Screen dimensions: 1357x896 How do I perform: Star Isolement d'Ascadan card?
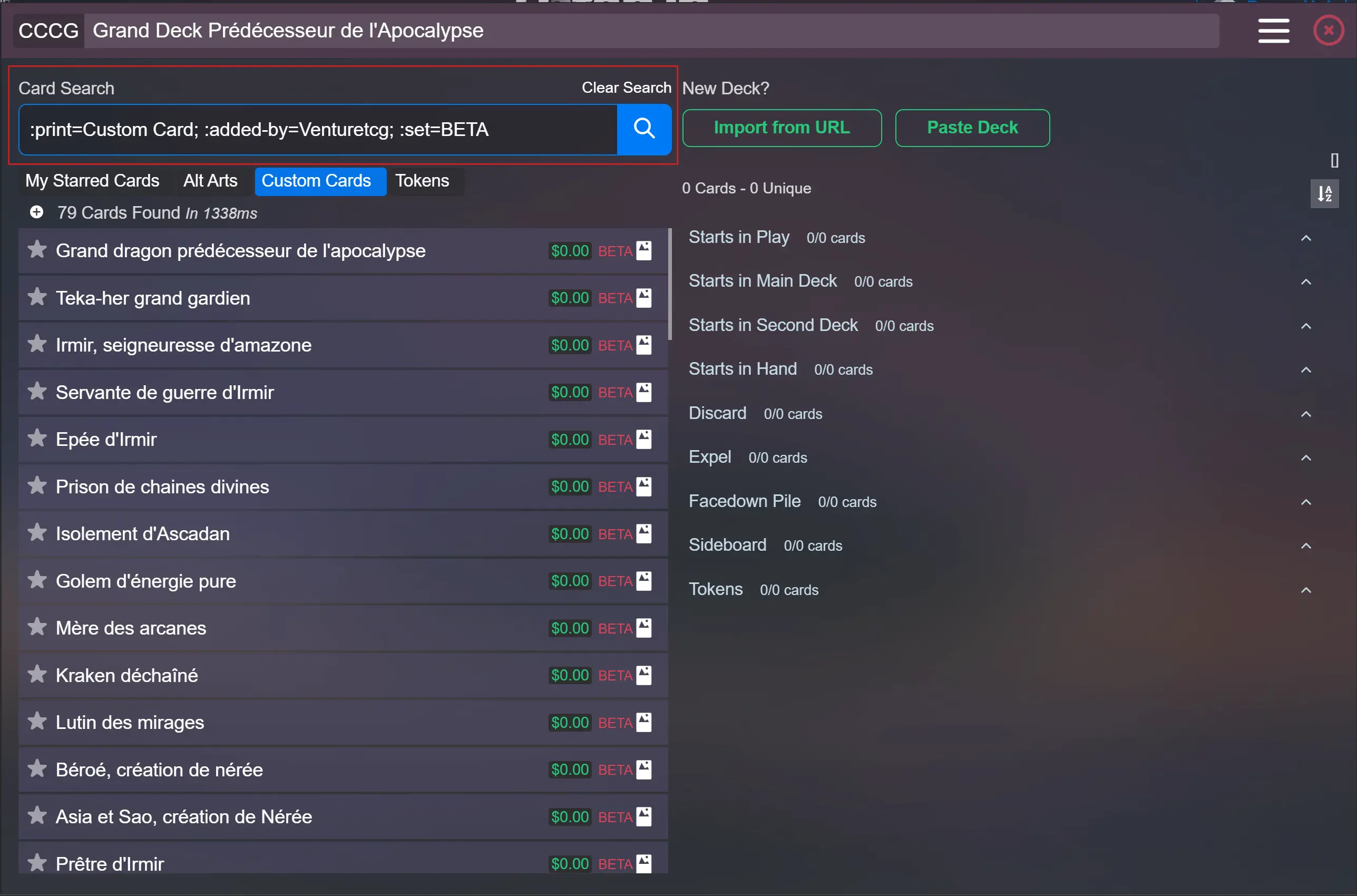(x=37, y=532)
